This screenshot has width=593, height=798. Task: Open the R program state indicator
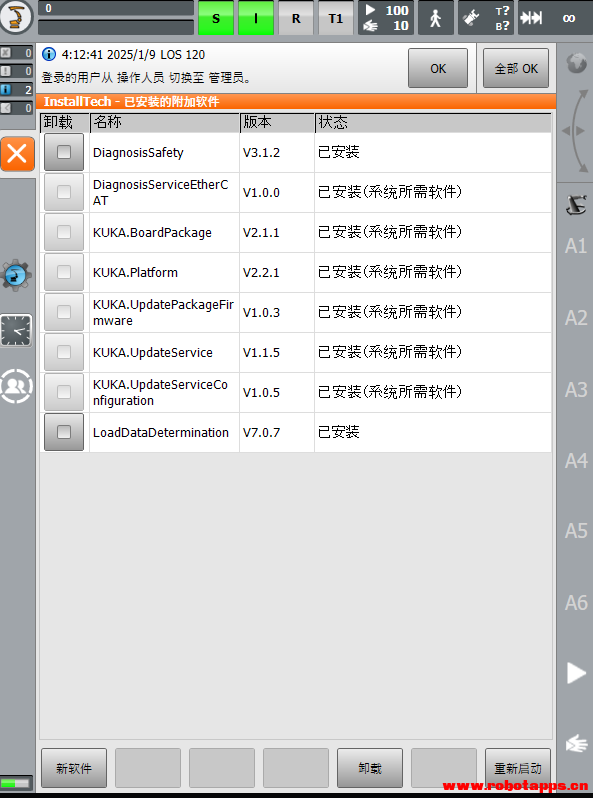pos(296,18)
